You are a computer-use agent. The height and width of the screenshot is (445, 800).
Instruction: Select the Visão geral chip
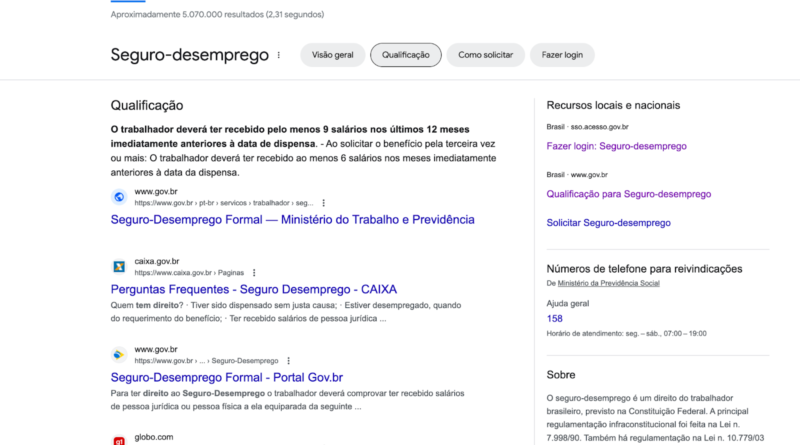tap(333, 55)
